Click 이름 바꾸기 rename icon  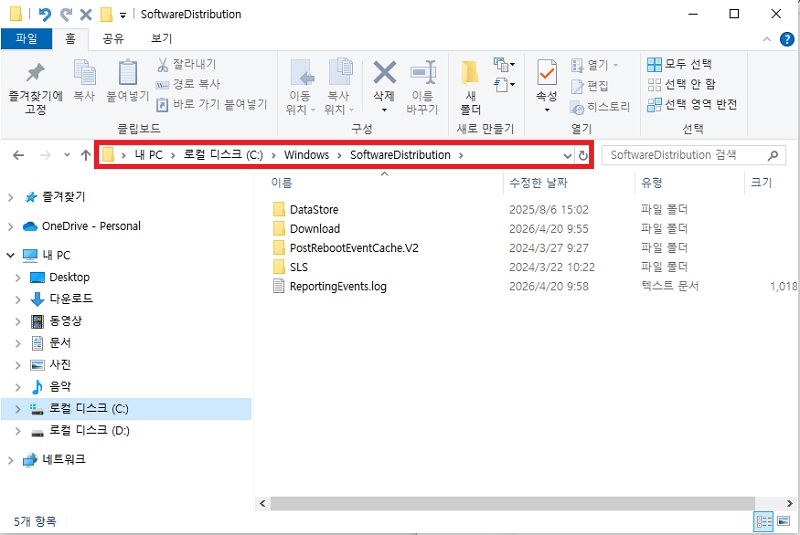pyautogui.click(x=423, y=72)
